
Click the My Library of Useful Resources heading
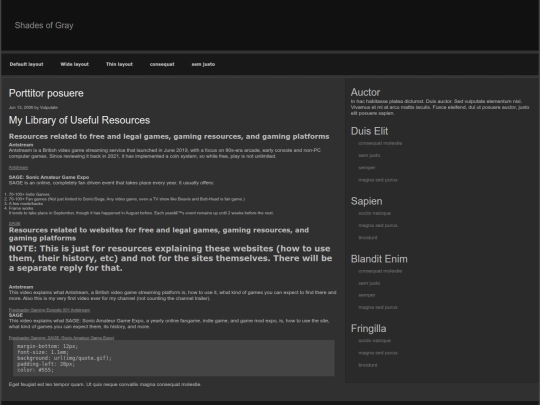click(79, 120)
